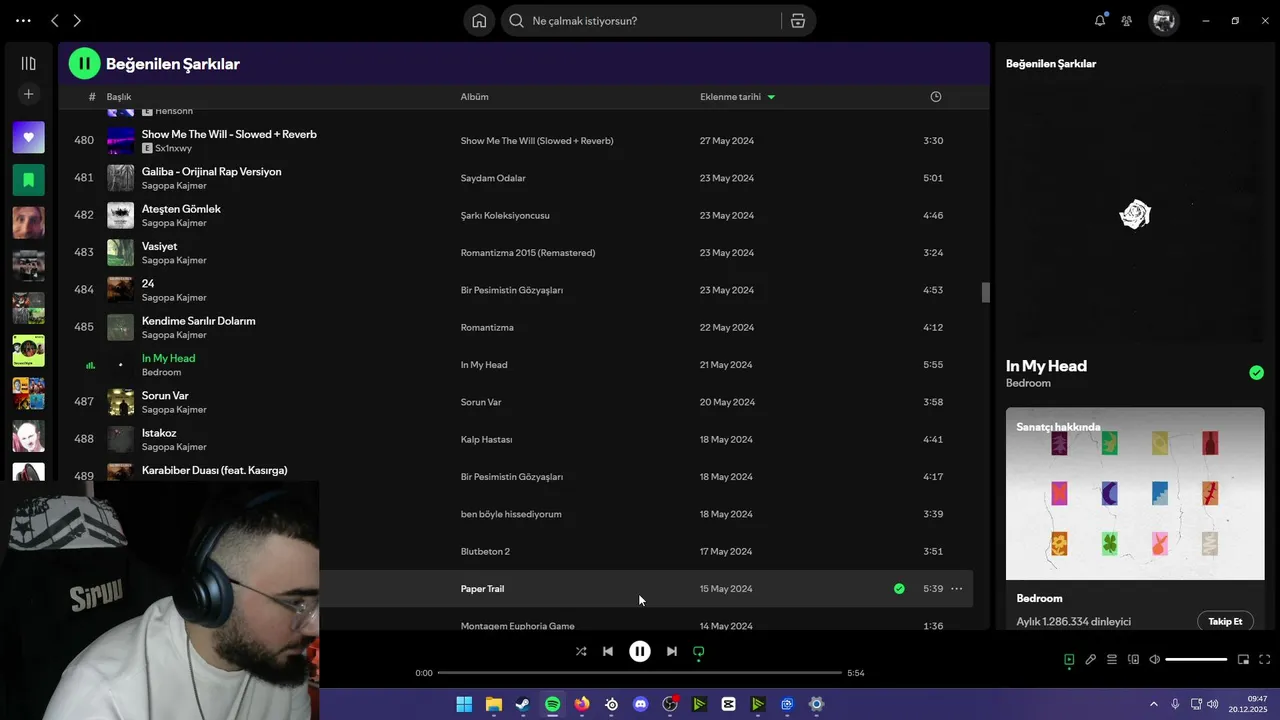Image resolution: width=1280 pixels, height=720 pixels.
Task: Open Sagopa Kajmer link under Galiba
Action: [x=174, y=186]
